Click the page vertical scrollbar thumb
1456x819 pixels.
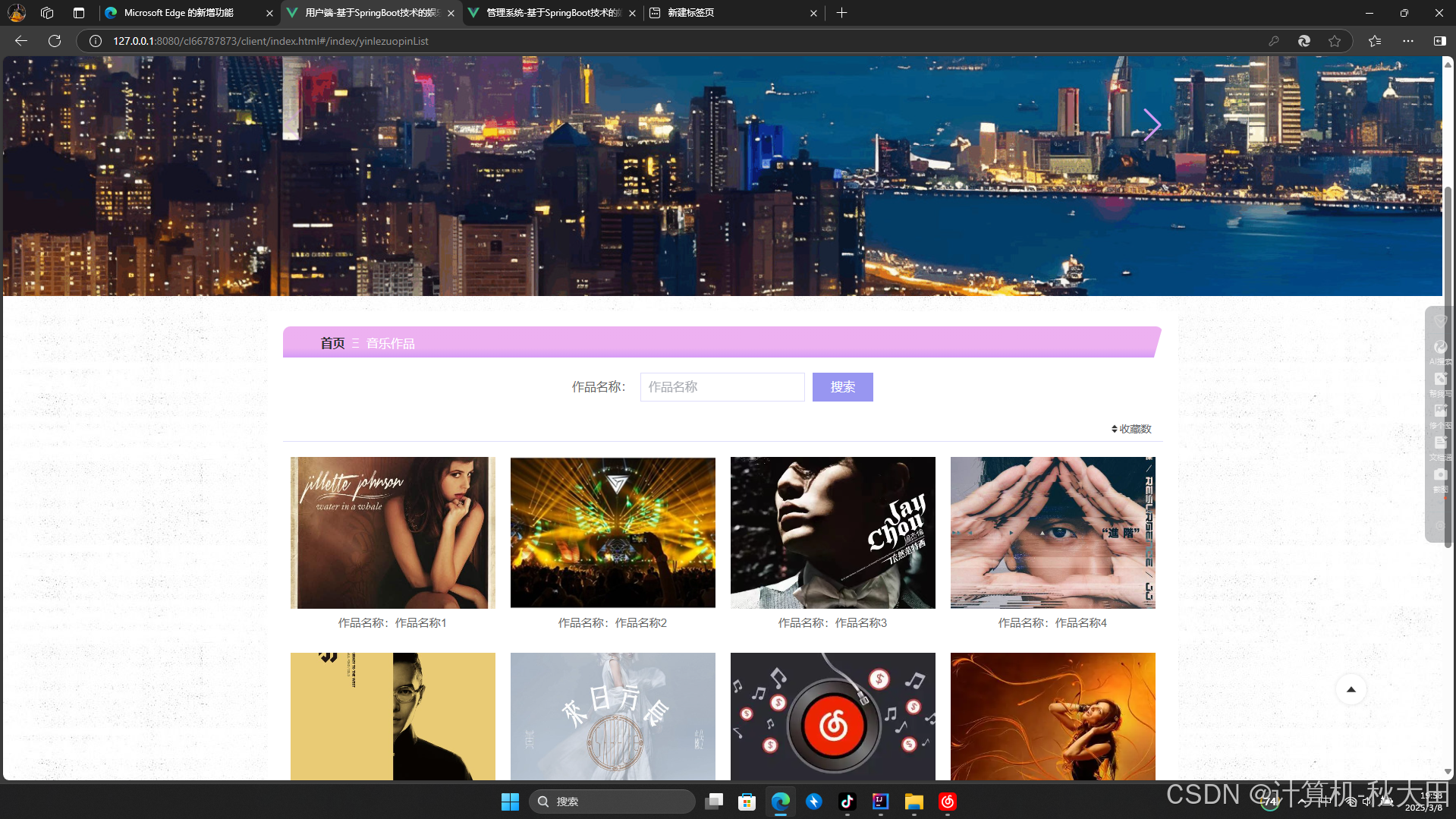[1448, 367]
